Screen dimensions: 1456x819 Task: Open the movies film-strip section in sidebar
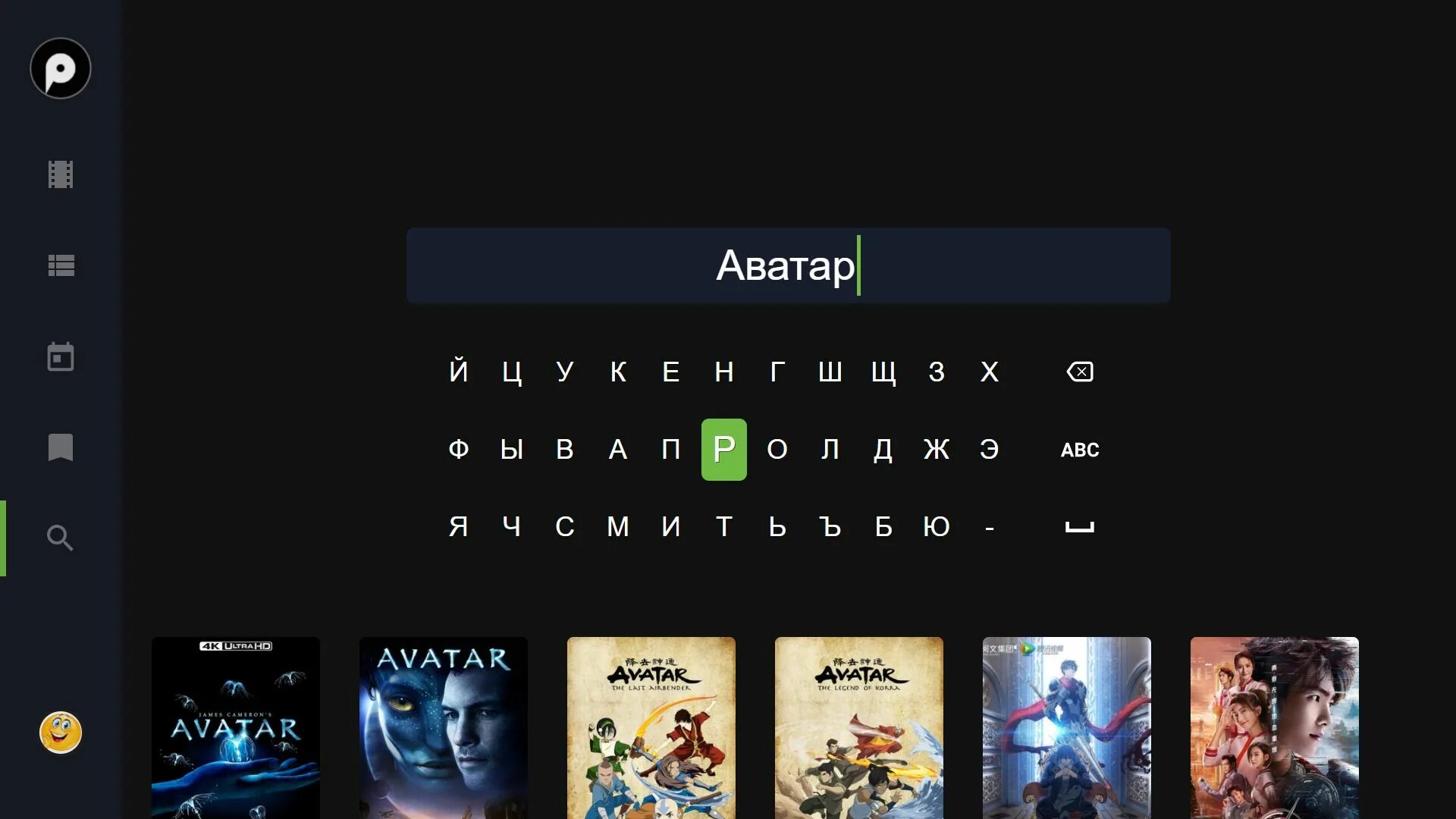pyautogui.click(x=61, y=174)
